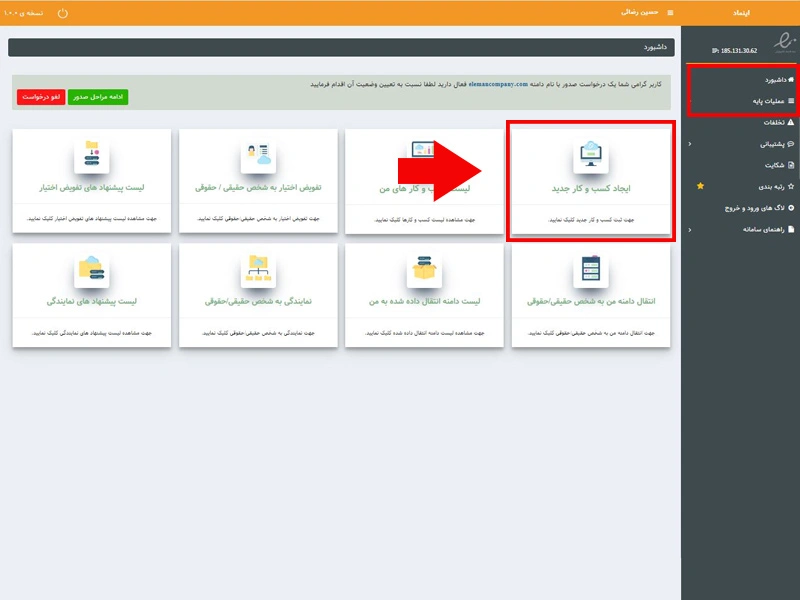Image resolution: width=800 pixels, height=600 pixels.
Task: Click description جهت مشاهده لیست پیشنهاد های تفویض اختیار
Action: click(x=92, y=219)
